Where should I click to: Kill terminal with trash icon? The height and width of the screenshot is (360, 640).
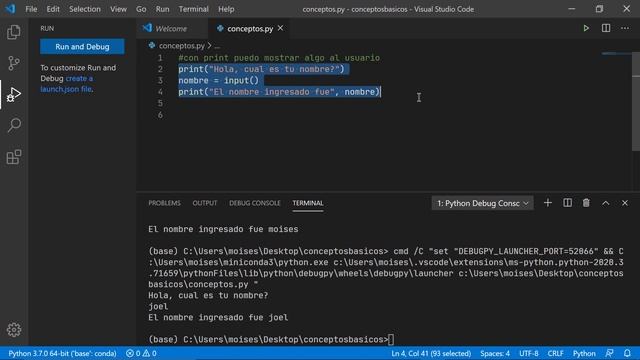coord(586,203)
